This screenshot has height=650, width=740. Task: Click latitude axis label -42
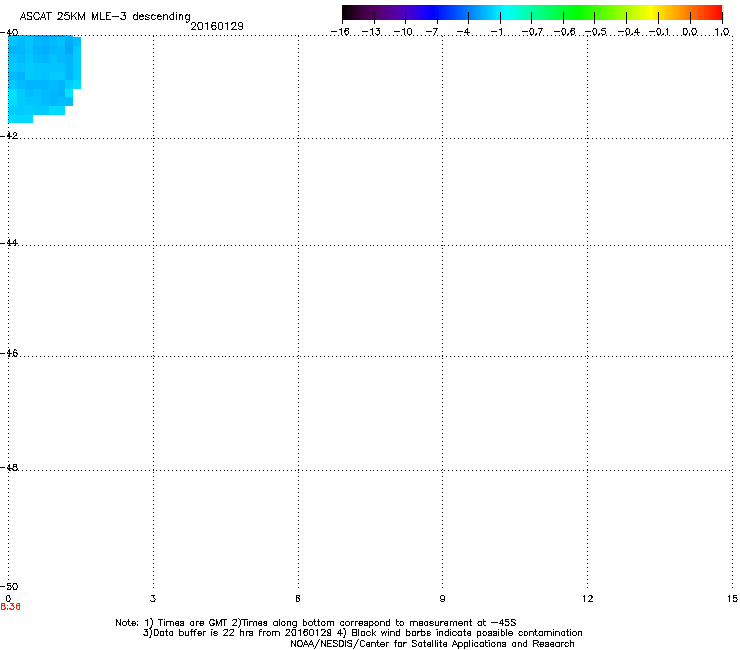coord(9,135)
